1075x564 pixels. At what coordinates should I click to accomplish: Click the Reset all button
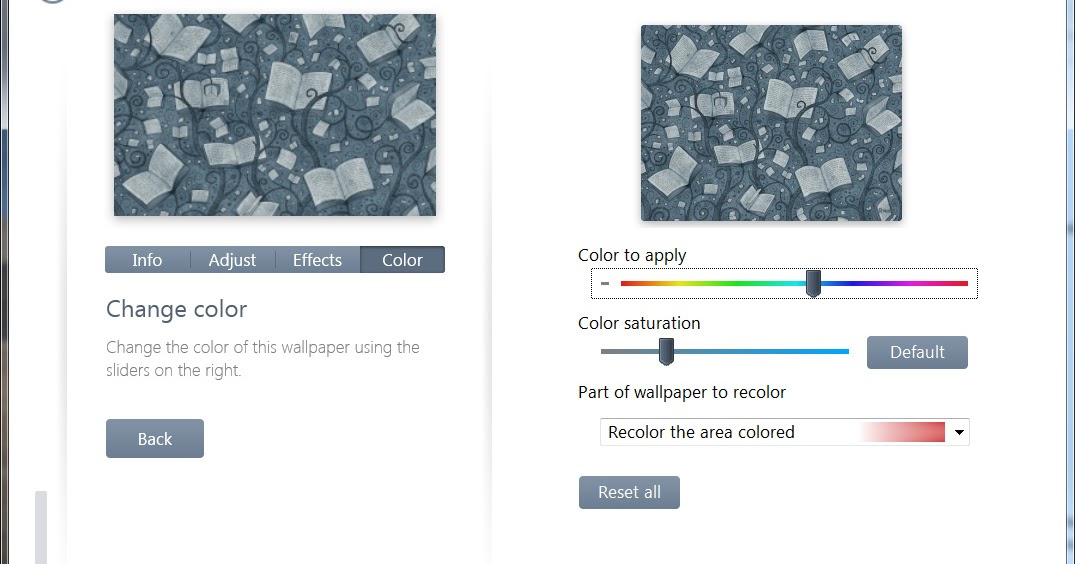point(629,492)
